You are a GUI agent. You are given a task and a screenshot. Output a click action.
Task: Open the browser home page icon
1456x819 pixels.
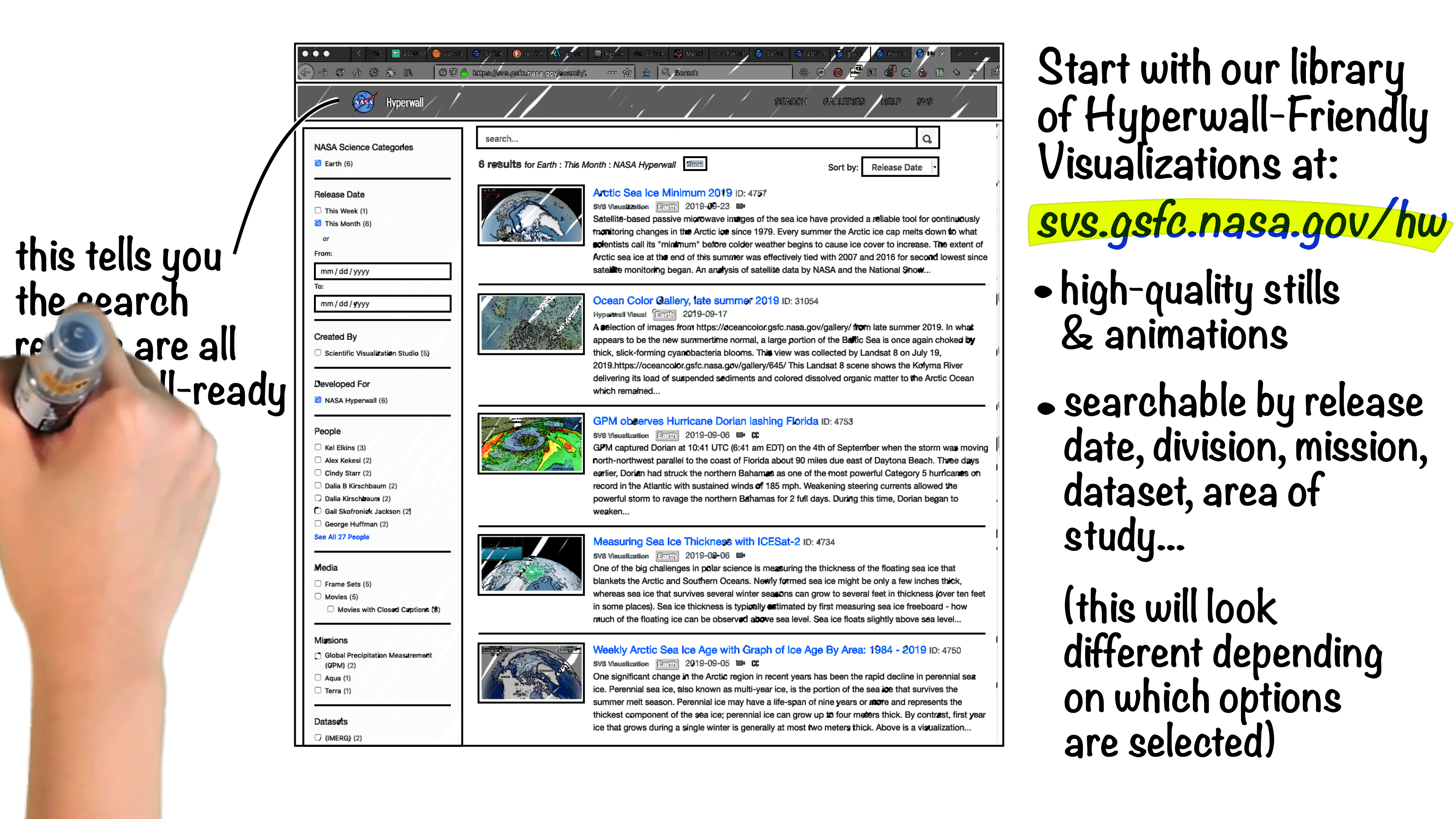[357, 72]
